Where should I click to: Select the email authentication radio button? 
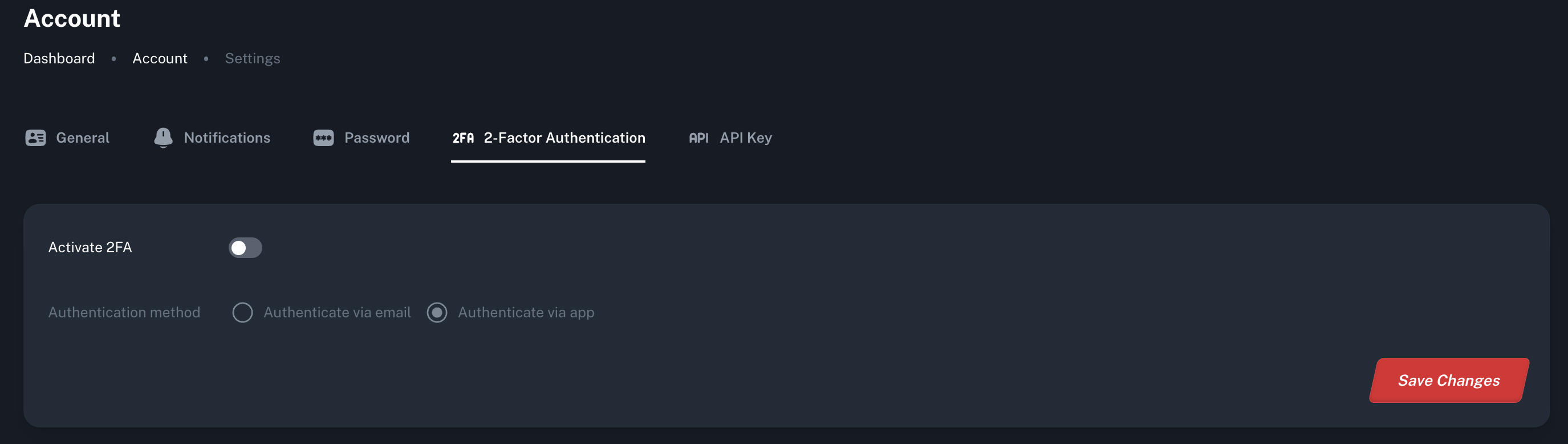coord(242,312)
